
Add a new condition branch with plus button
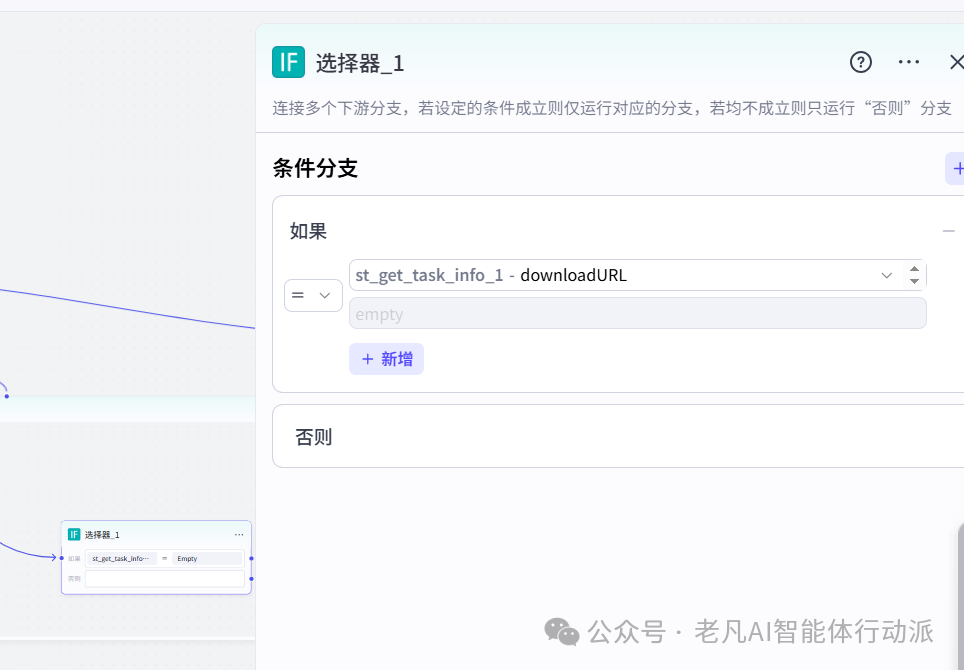pos(956,168)
